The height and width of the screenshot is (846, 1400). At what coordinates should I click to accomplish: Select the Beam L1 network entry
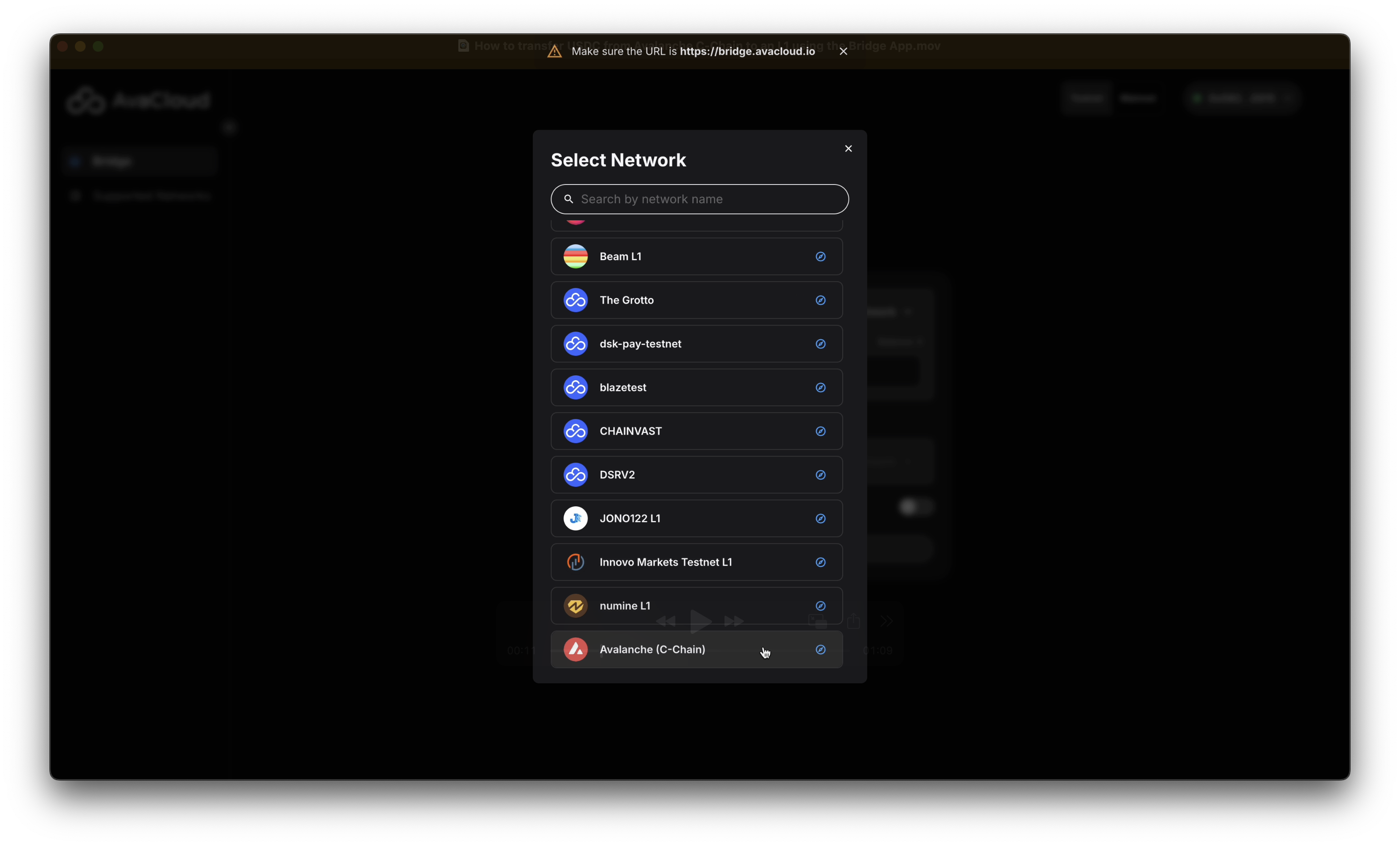point(620,256)
